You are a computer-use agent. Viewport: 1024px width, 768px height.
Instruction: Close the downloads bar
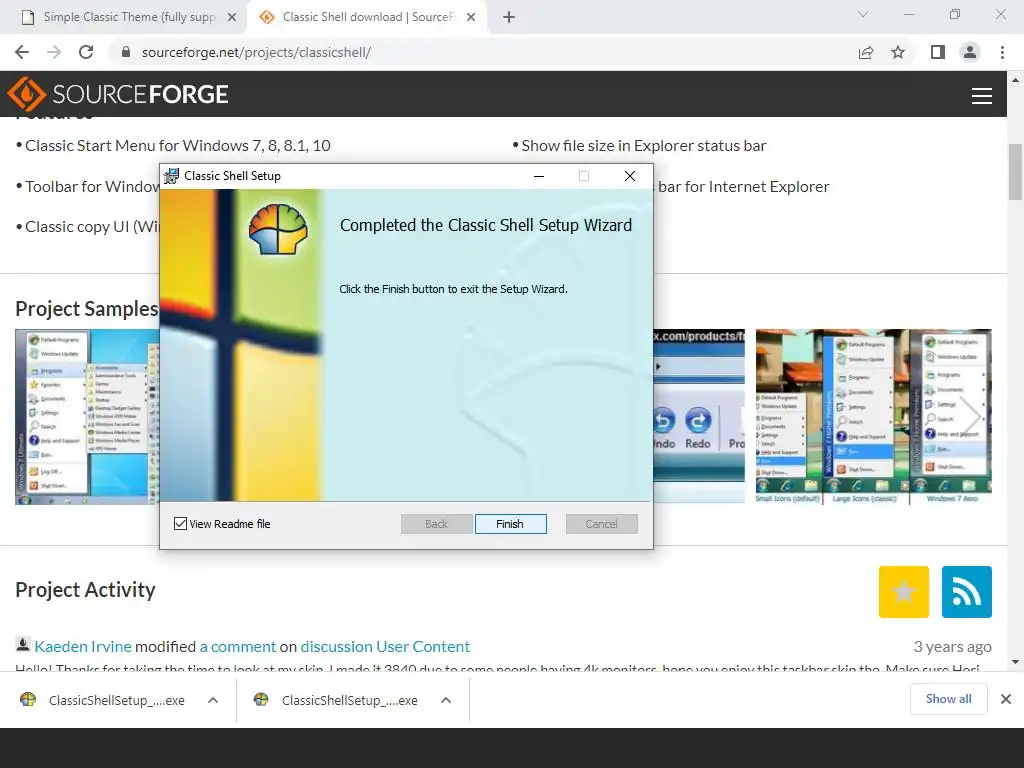(x=1006, y=699)
